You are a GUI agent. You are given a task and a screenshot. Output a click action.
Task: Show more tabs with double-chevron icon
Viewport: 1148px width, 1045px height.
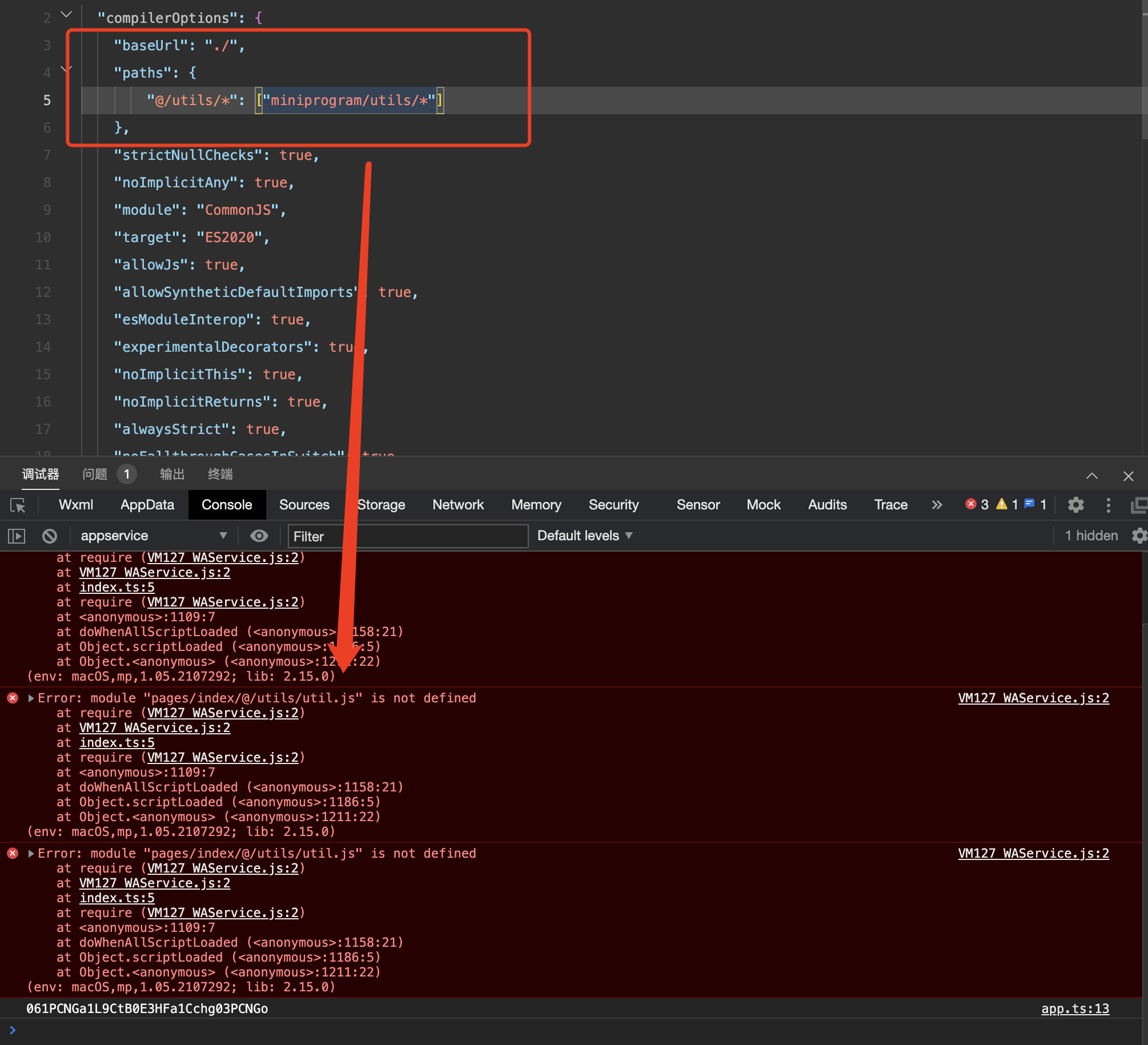pyautogui.click(x=937, y=505)
